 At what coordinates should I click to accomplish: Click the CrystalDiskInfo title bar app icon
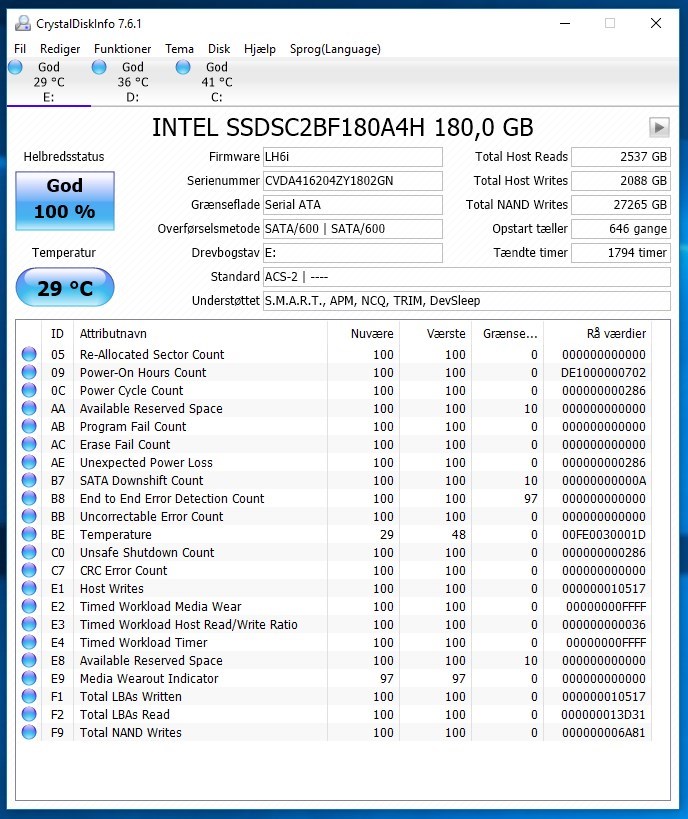(22, 23)
